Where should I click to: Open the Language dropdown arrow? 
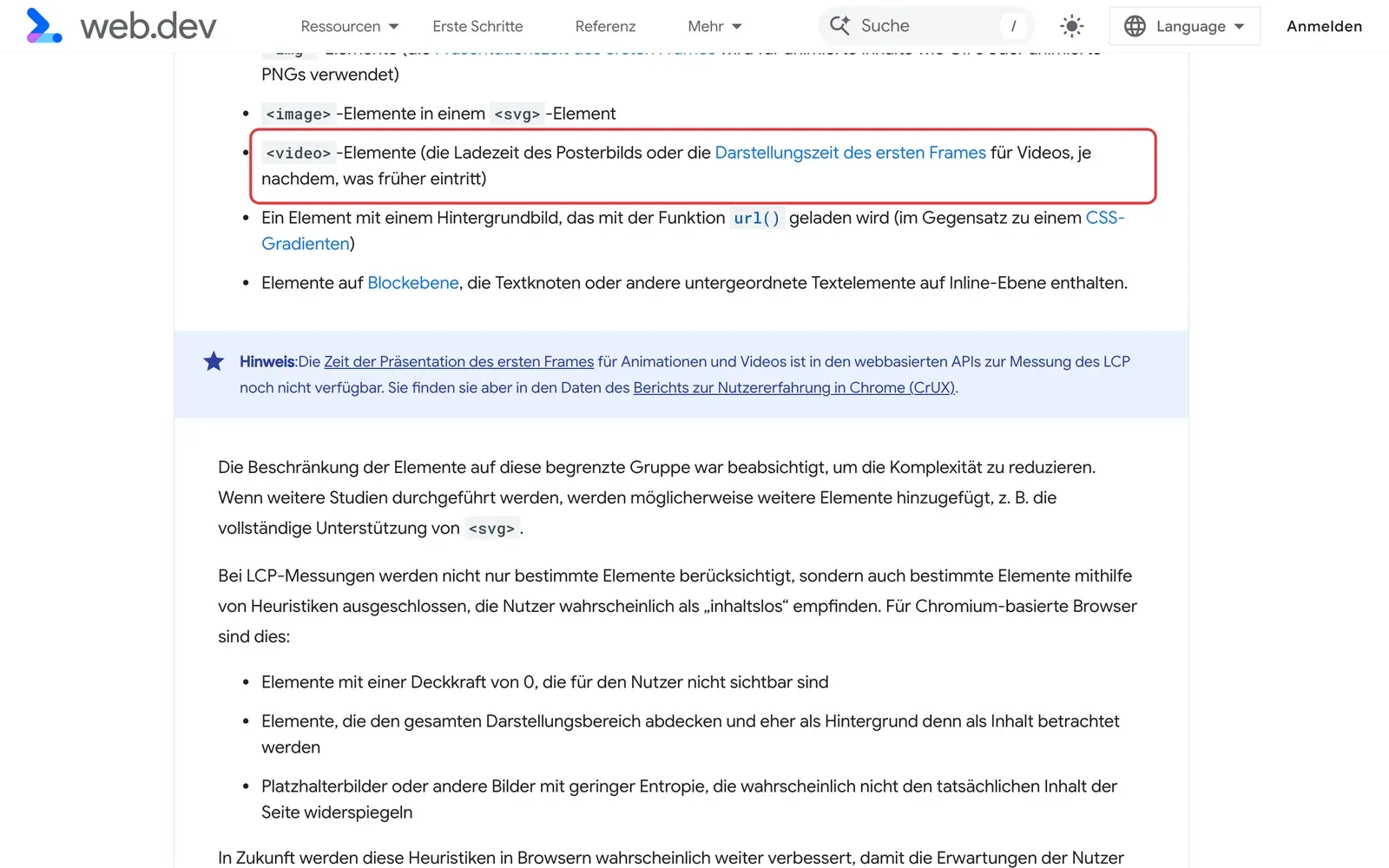click(x=1239, y=27)
